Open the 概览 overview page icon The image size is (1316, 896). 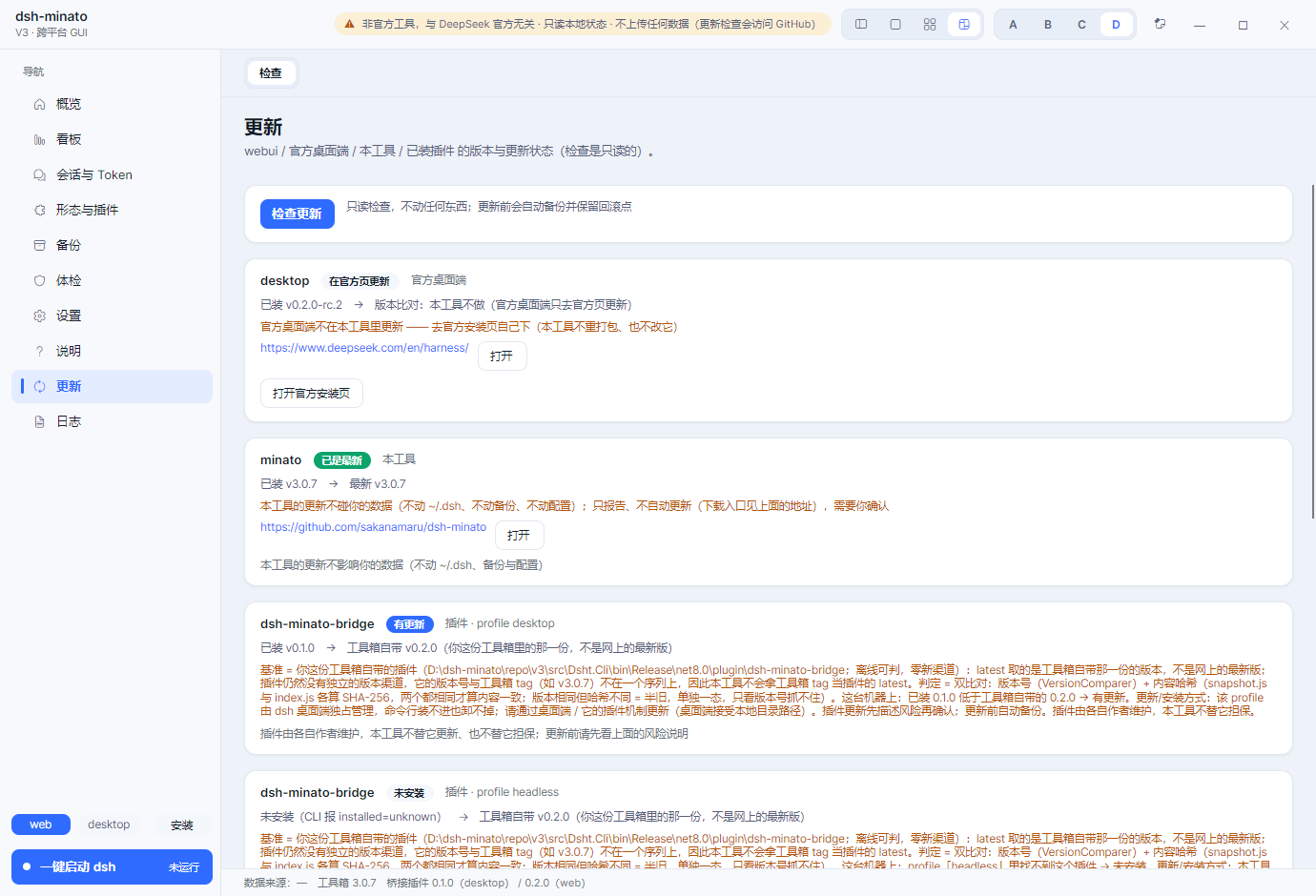39,104
